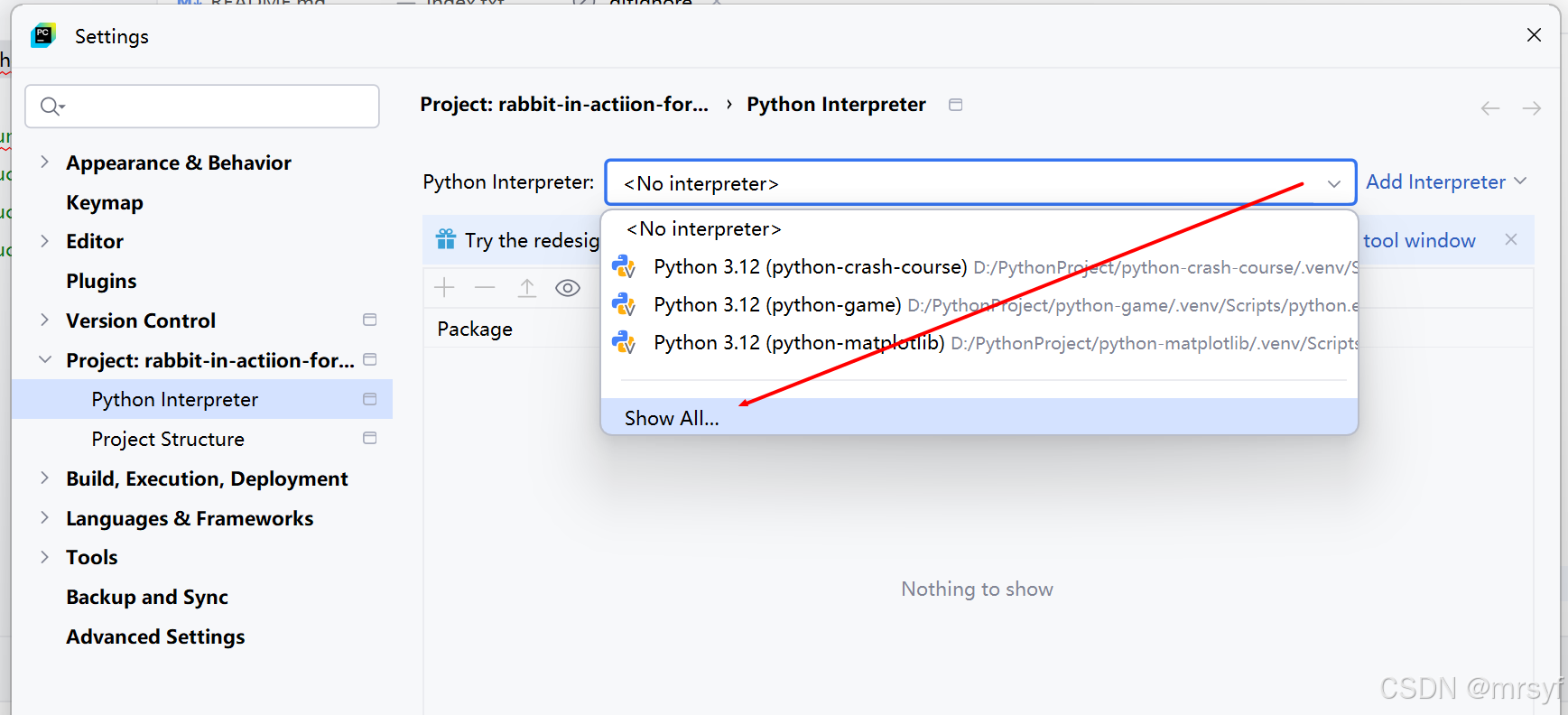Click the gift icon in redesign banner

pos(446,239)
